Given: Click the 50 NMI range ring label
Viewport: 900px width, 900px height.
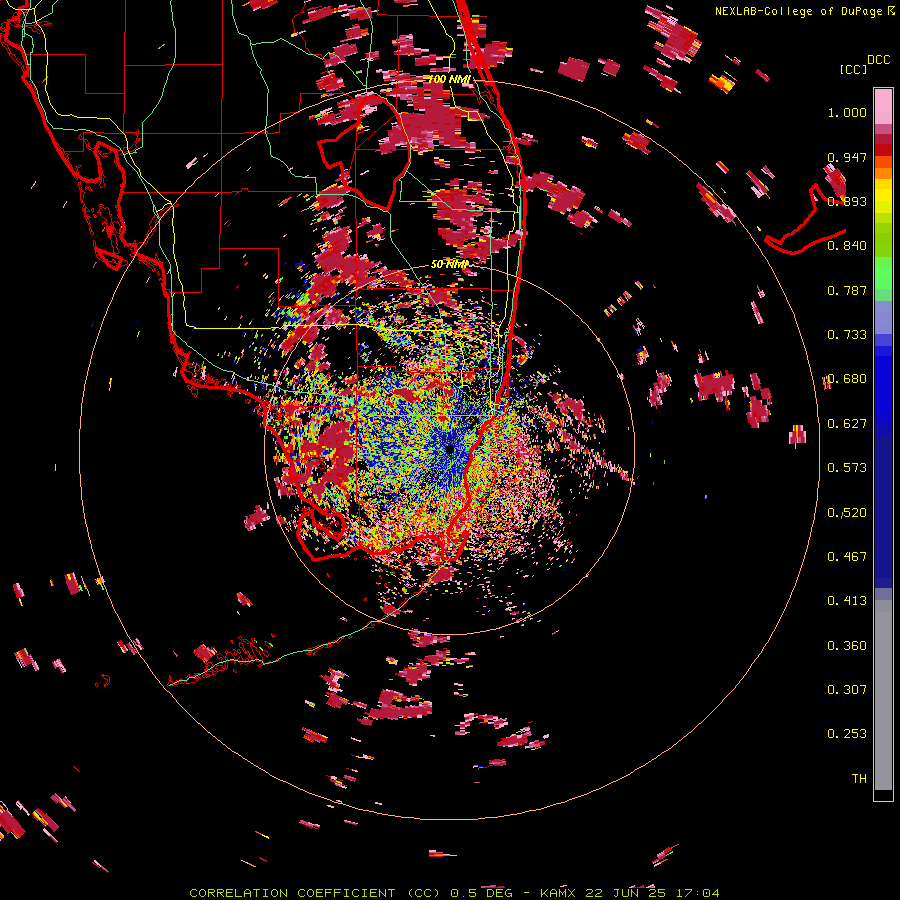Looking at the screenshot, I should click(x=449, y=265).
